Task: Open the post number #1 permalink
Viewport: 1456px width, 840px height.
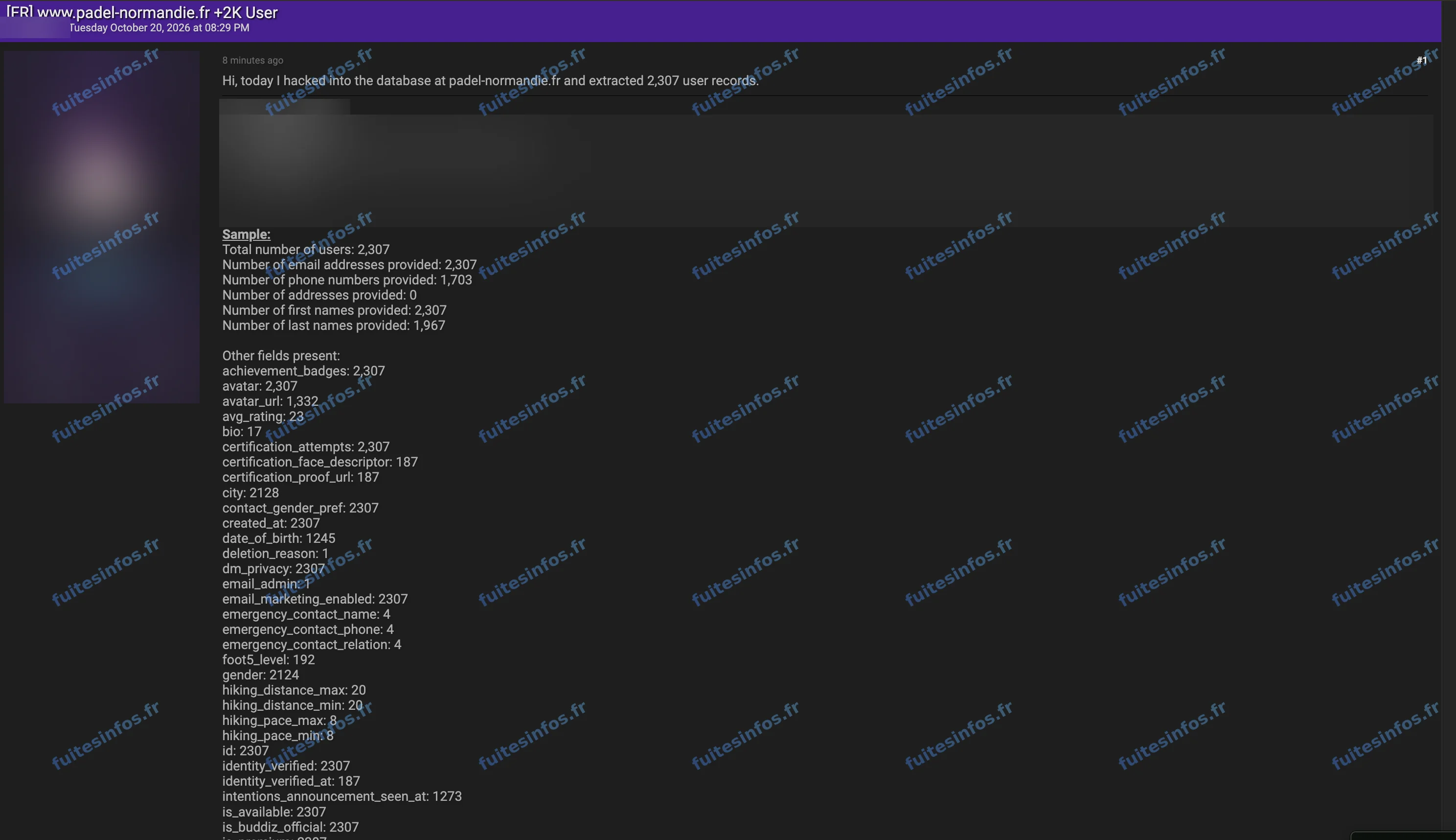Action: pos(1421,60)
